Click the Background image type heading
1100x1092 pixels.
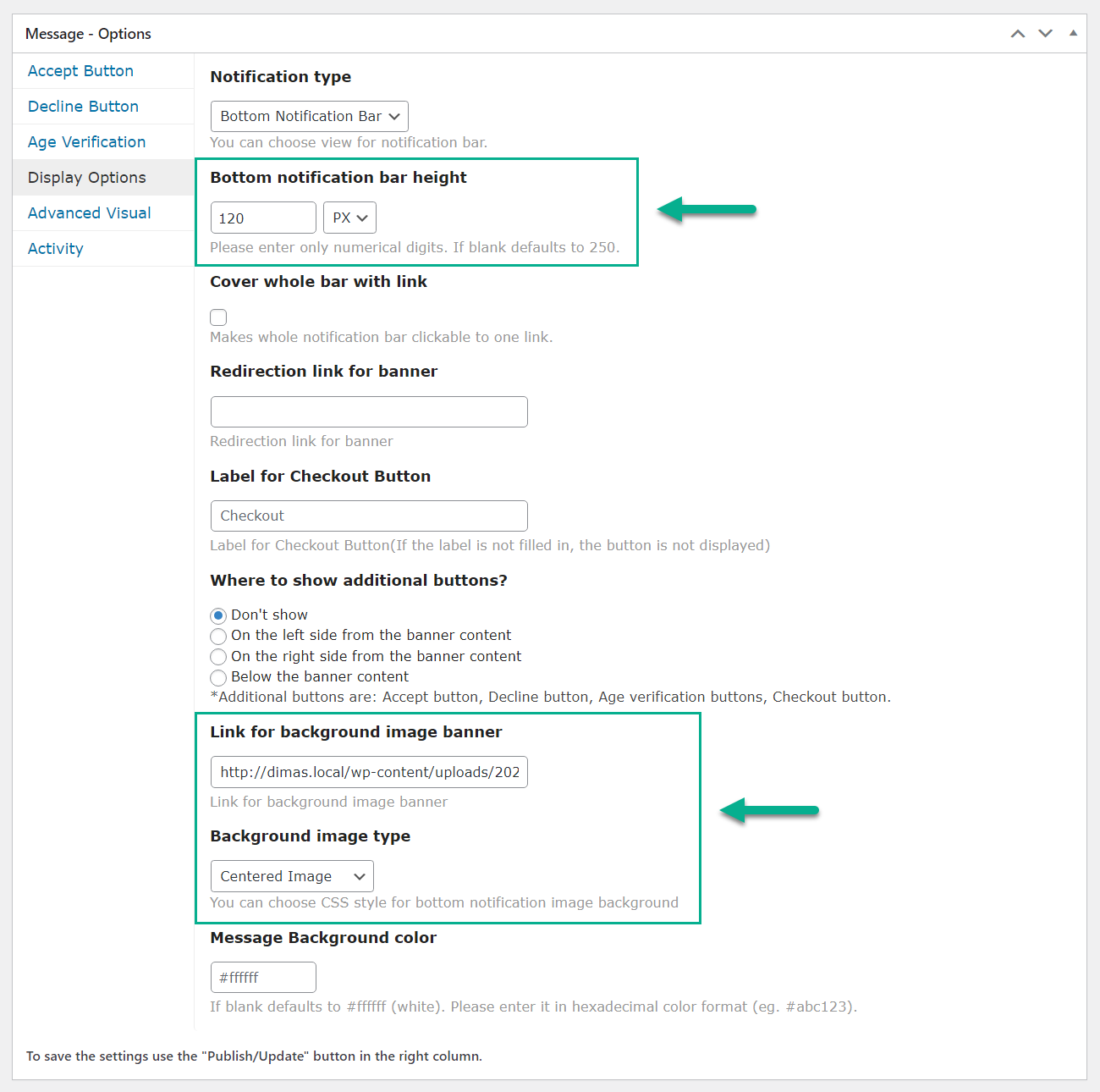tap(311, 836)
